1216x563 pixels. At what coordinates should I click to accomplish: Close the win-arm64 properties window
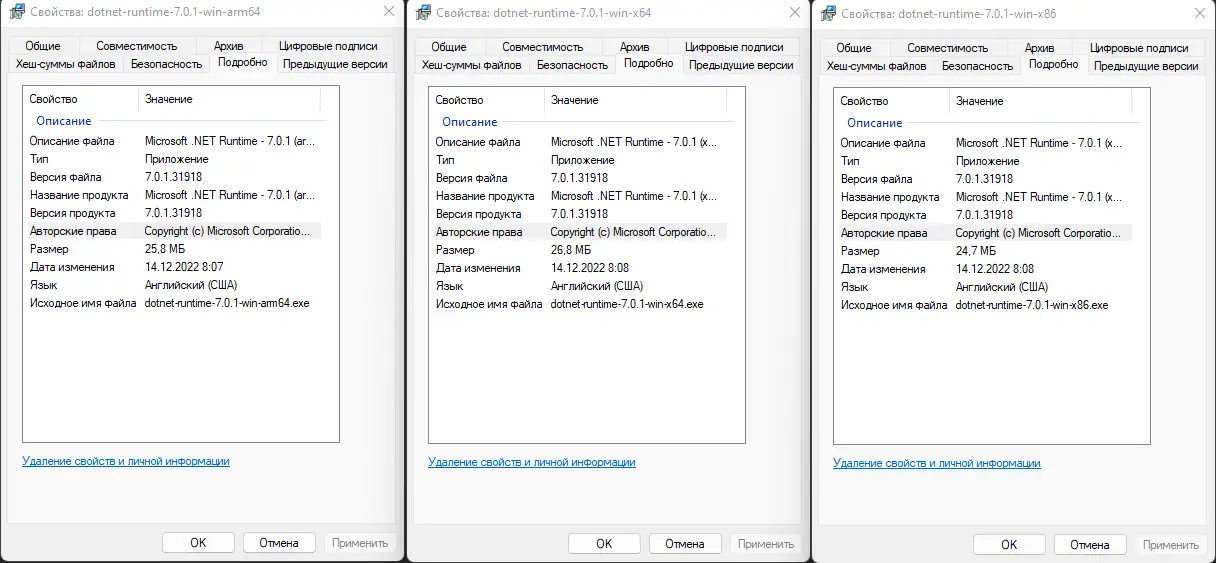387,13
